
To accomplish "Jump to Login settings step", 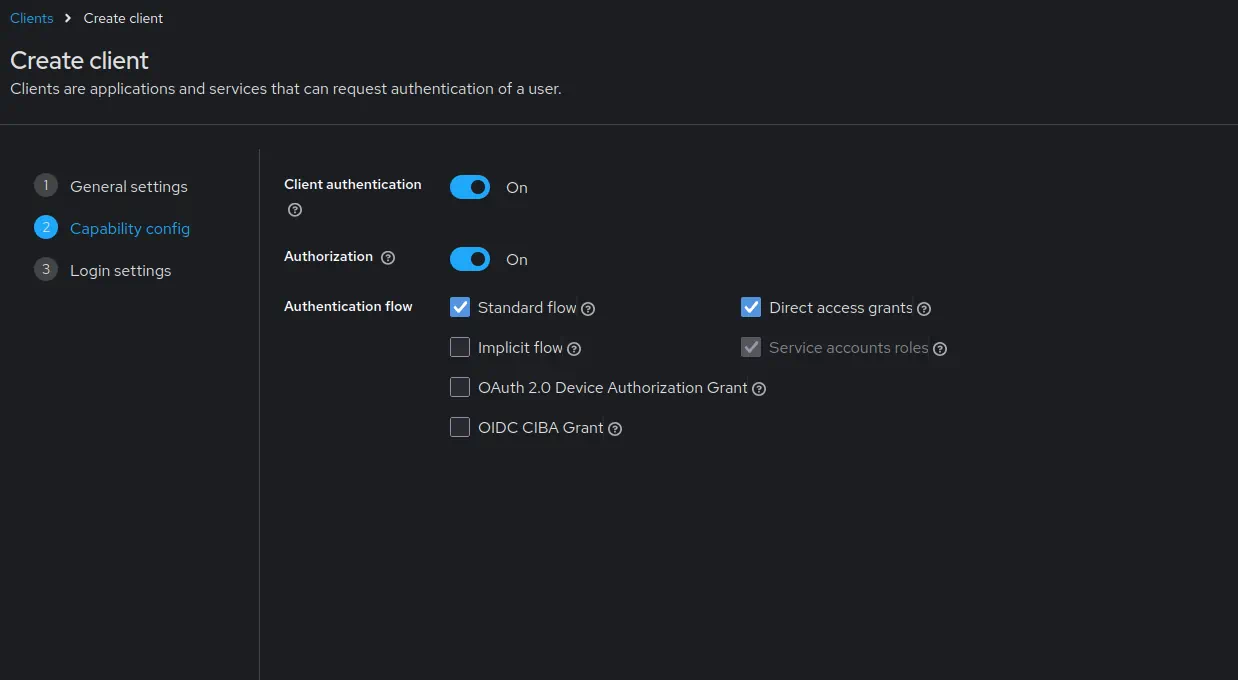I will [x=120, y=271].
